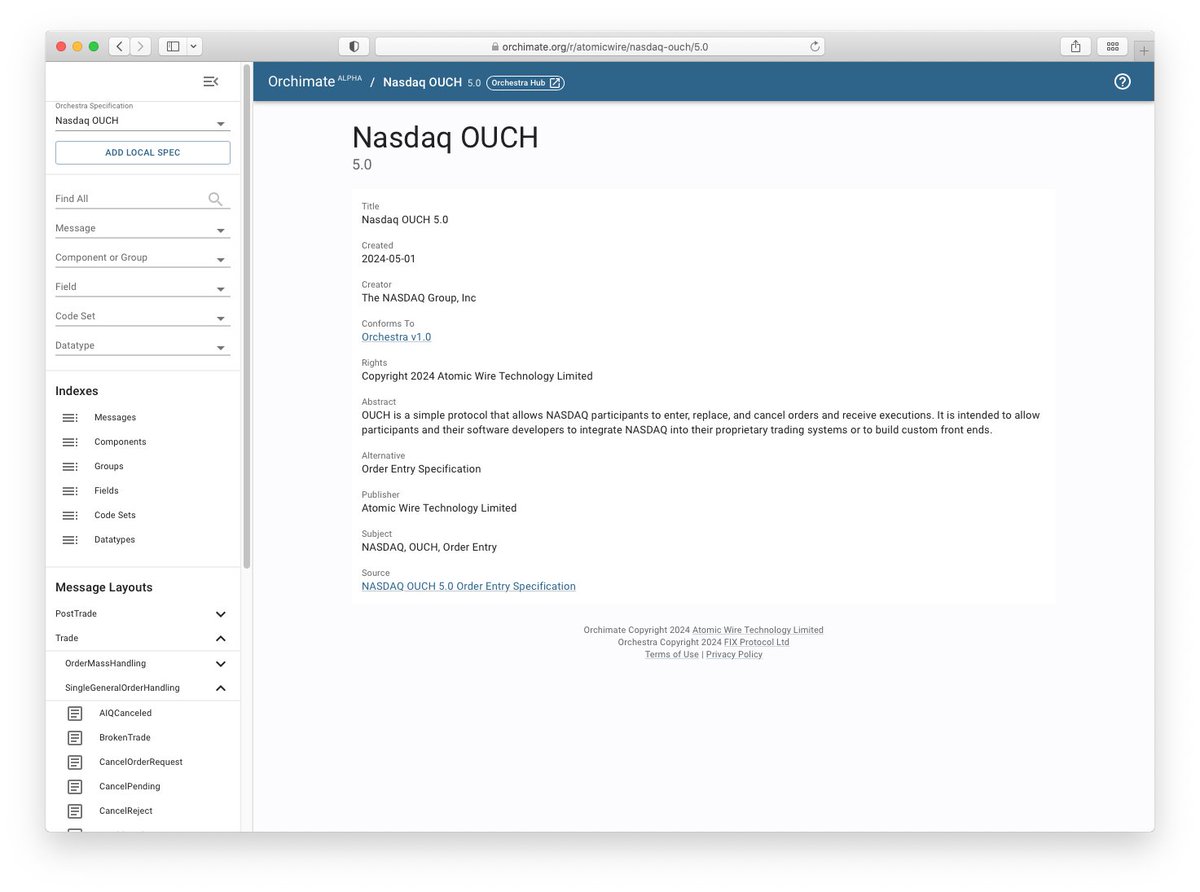The image size is (1200, 892).
Task: Open the Datatypes index
Action: click(115, 540)
